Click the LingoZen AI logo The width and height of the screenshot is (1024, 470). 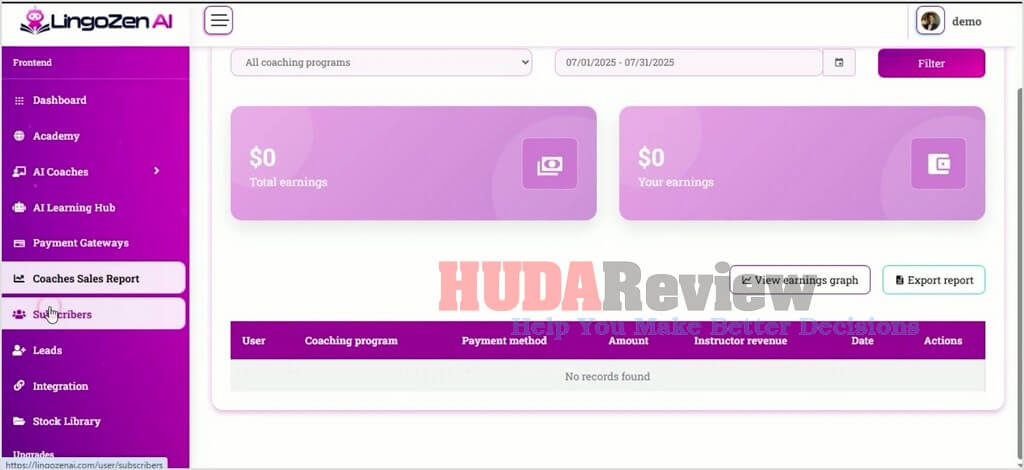96,21
